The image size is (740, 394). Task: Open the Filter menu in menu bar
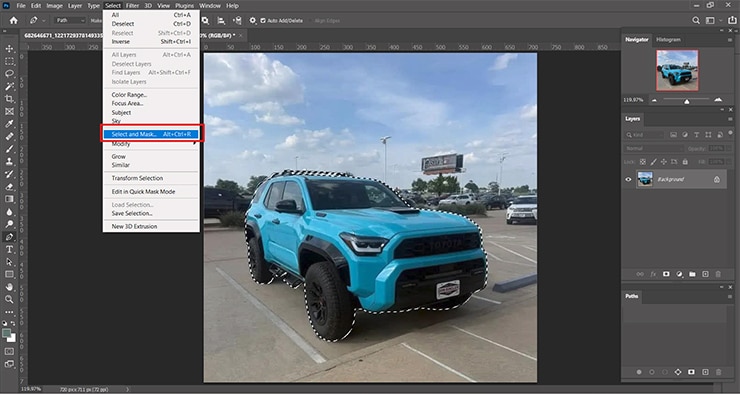[132, 6]
